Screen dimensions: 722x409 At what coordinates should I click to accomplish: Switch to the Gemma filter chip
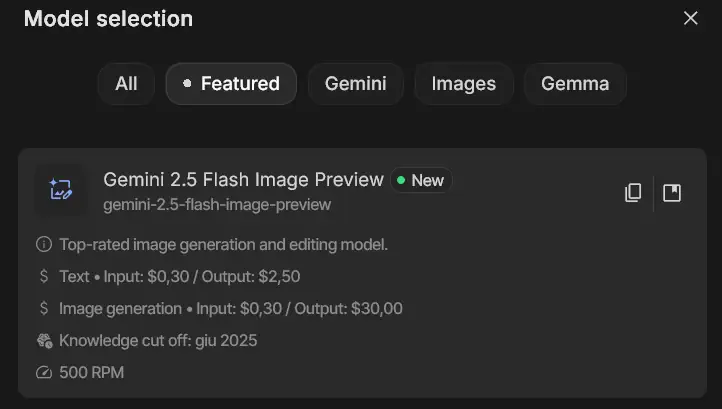click(x=575, y=84)
